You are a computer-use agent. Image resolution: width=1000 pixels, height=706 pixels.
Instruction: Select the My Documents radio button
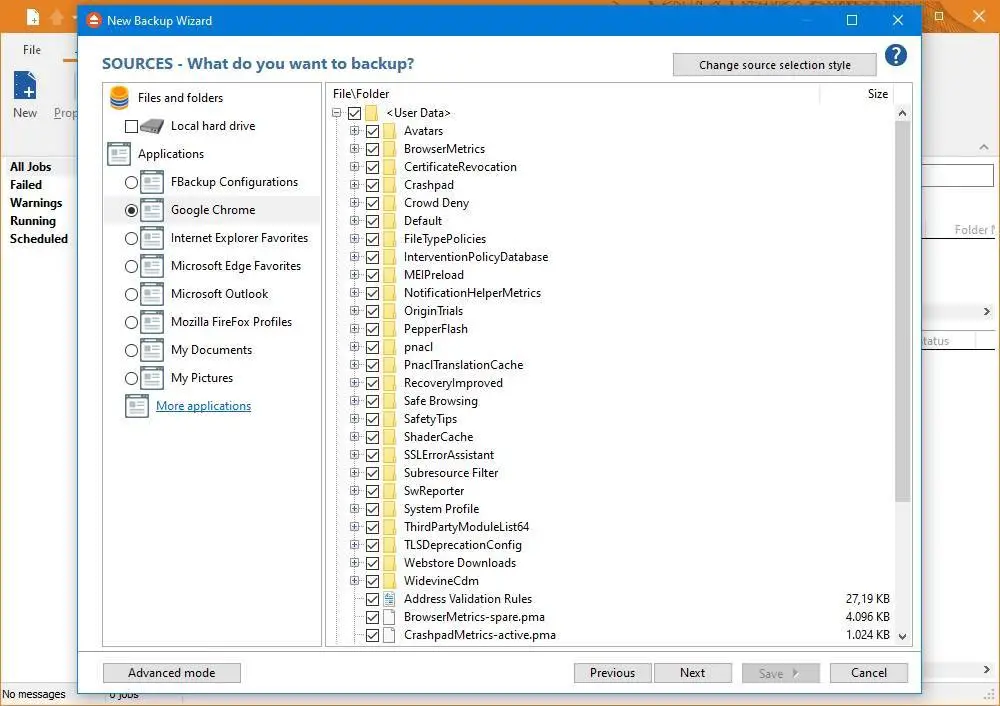(x=131, y=351)
